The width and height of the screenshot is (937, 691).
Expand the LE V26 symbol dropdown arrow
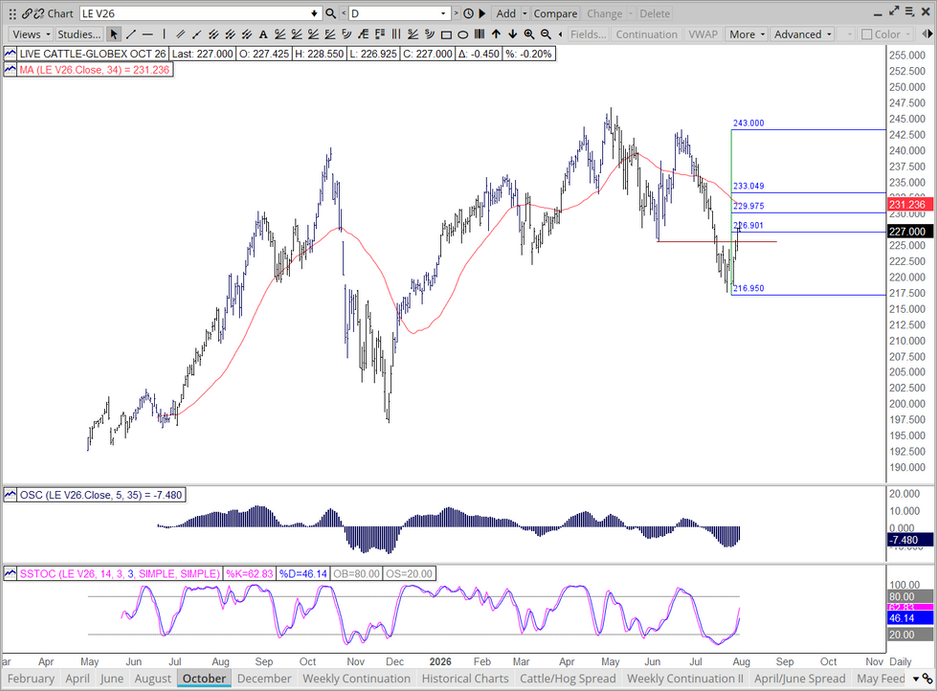(x=315, y=13)
